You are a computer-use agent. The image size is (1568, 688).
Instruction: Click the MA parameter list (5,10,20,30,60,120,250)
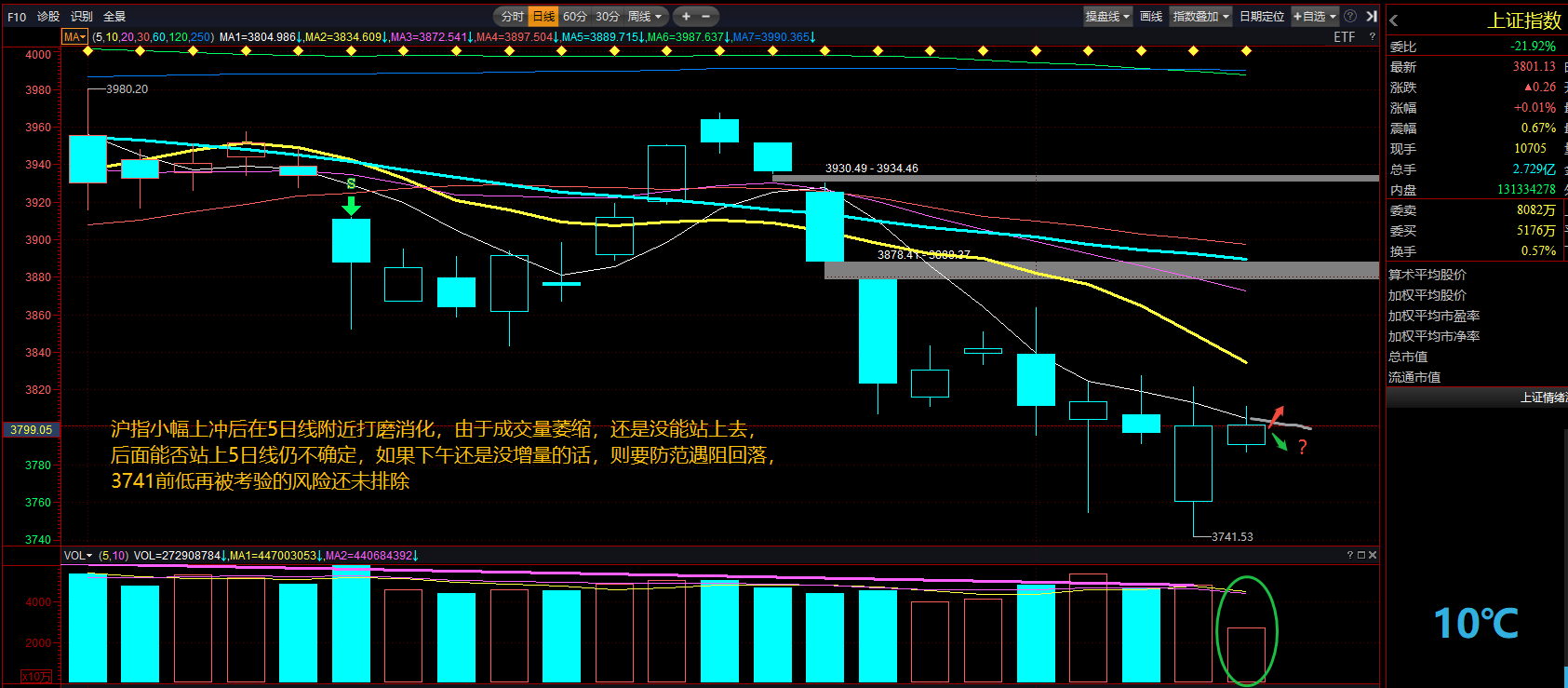[x=153, y=37]
